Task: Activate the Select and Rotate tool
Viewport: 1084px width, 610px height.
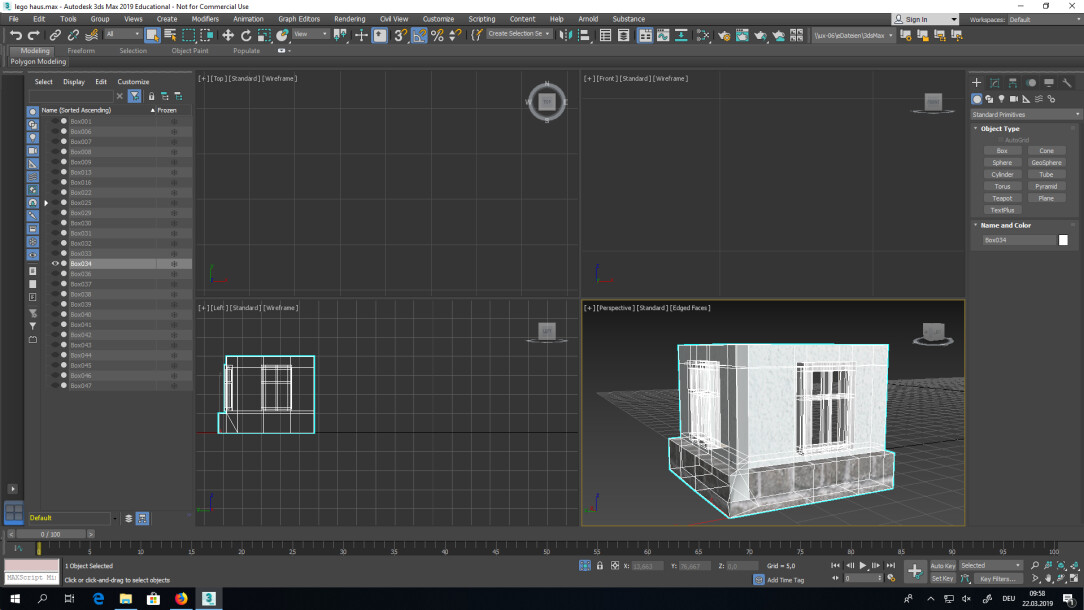Action: tap(246, 35)
